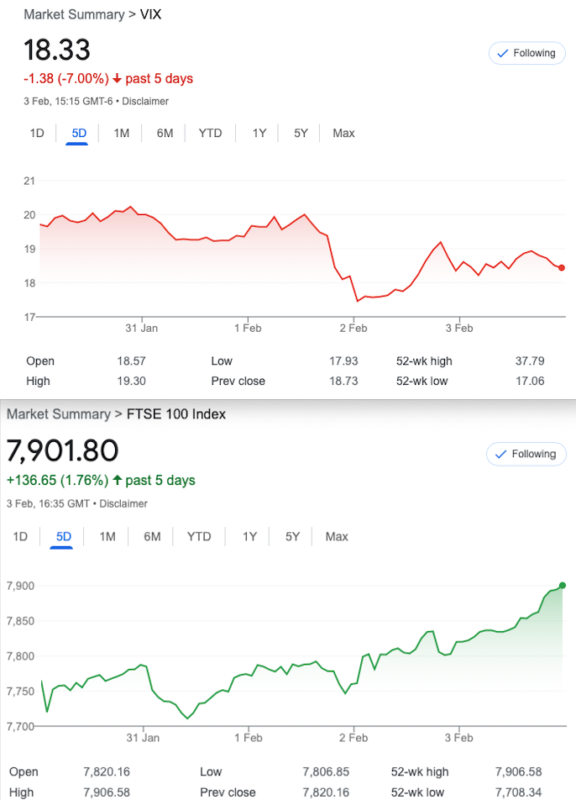Click the checkmark icon in VIX Following button
Screen dimensions: 576x800
503,53
